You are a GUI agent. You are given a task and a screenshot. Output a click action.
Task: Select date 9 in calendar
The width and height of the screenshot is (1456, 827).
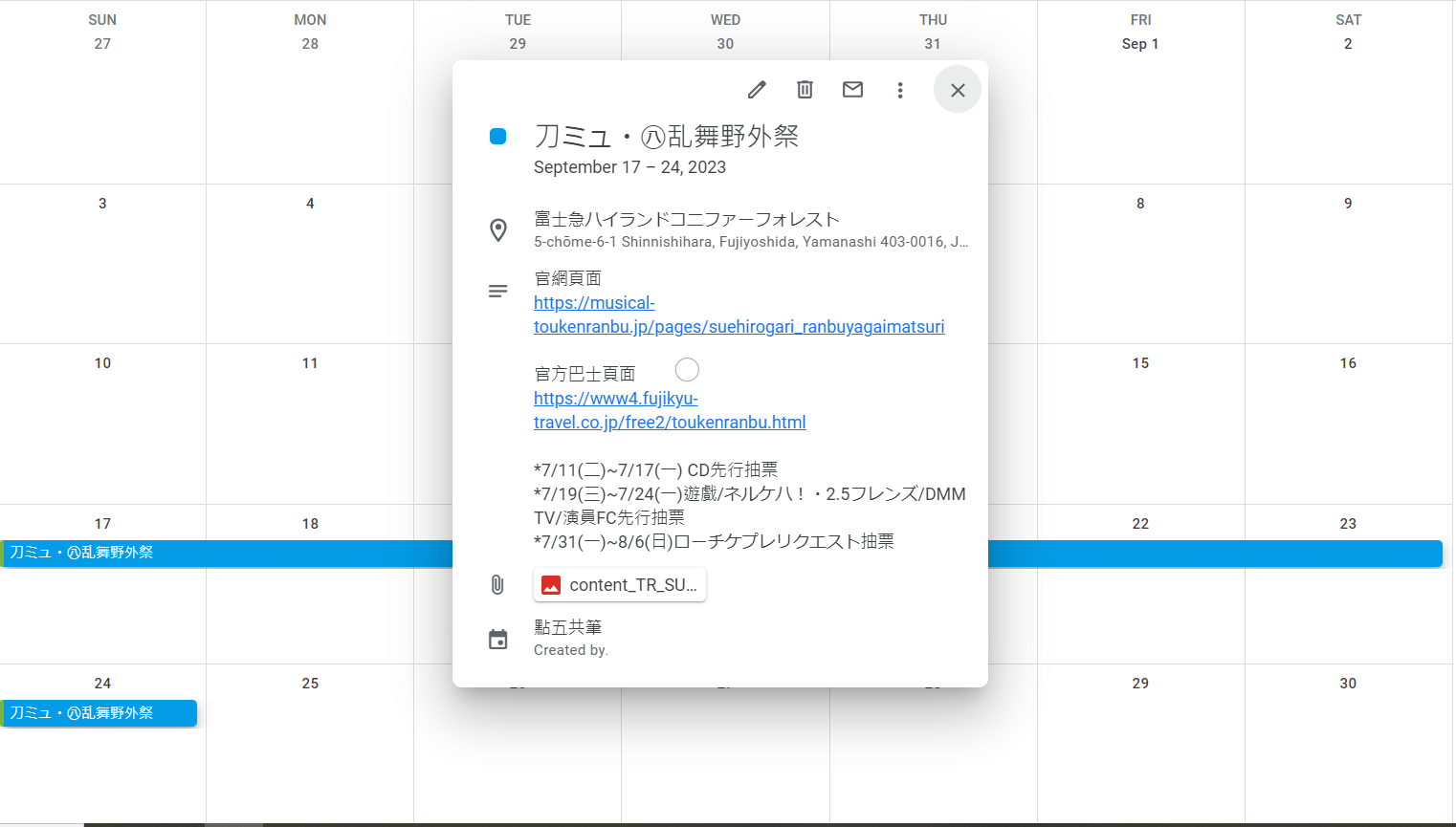pyautogui.click(x=1348, y=204)
